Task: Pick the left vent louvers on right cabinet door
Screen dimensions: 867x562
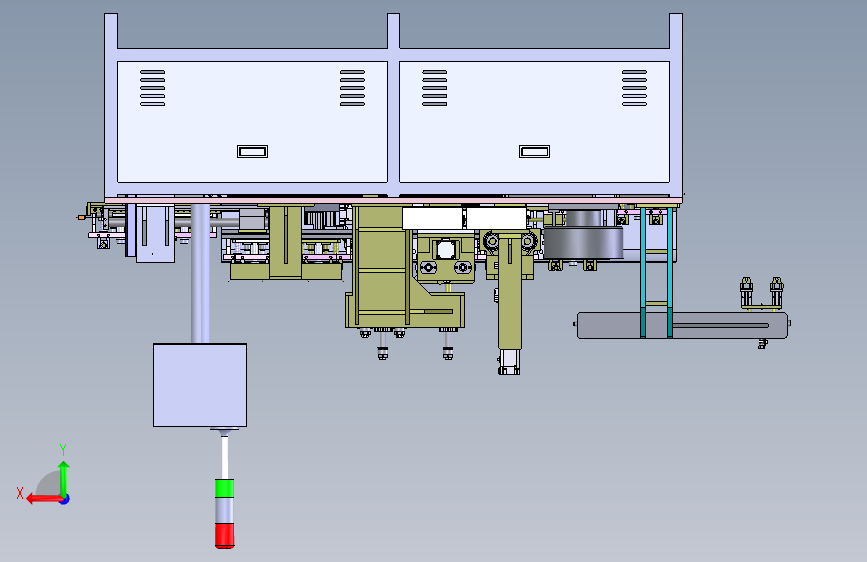Action: coord(435,88)
